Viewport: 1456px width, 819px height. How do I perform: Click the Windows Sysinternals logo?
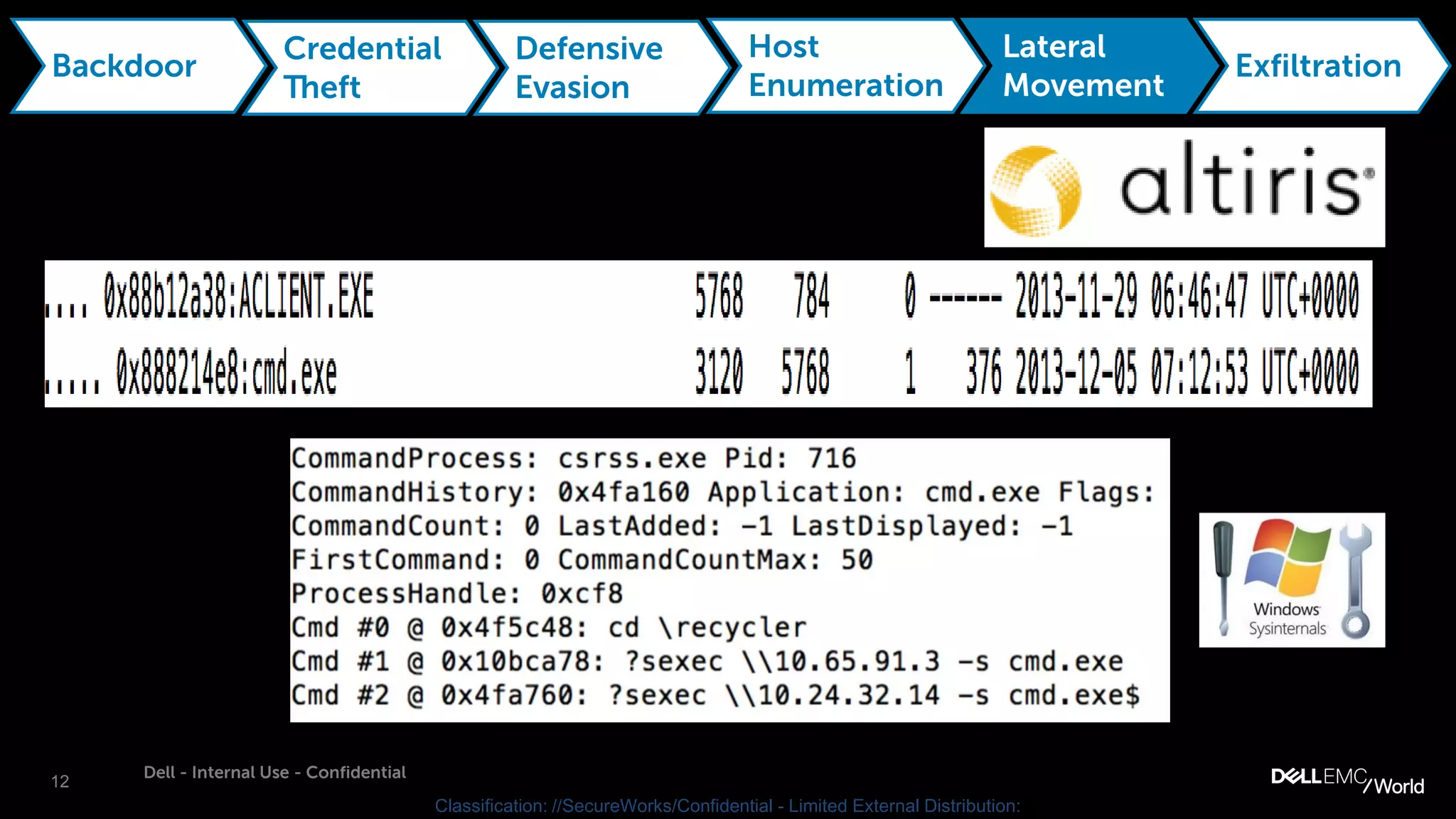point(1292,579)
